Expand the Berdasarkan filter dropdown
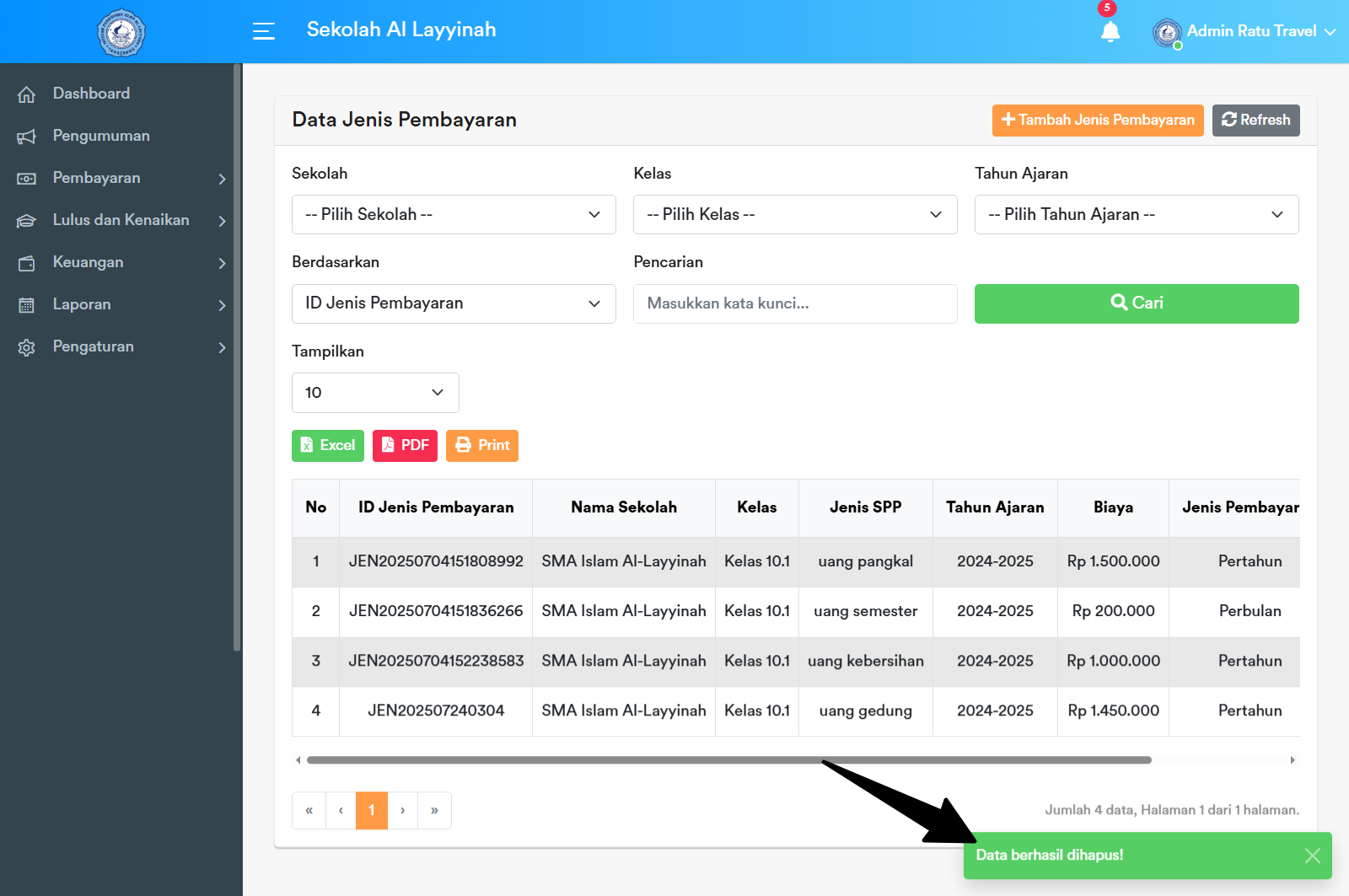 pos(454,303)
